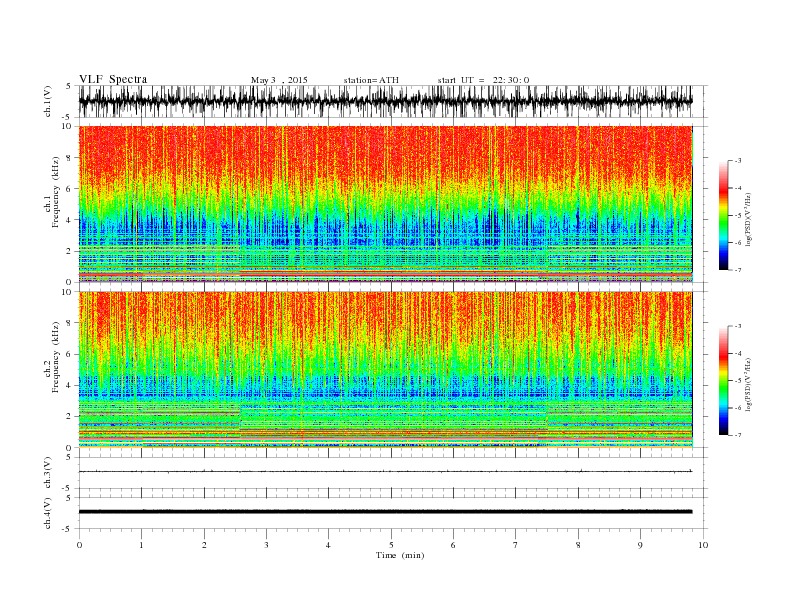Click the '-7' tick on ch.2 color bar

[738, 435]
